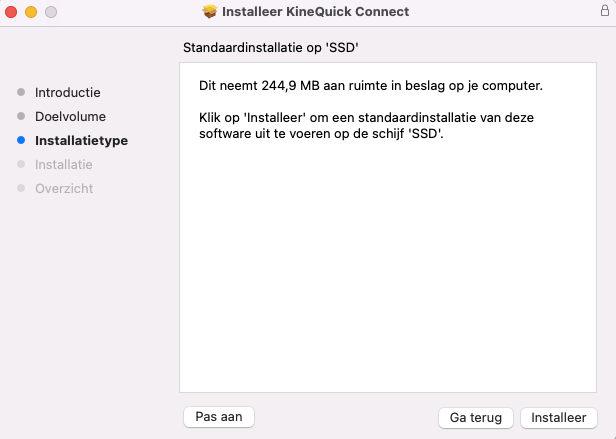
Task: Click the gray bullet beside Doelvolume
Action: [21, 116]
